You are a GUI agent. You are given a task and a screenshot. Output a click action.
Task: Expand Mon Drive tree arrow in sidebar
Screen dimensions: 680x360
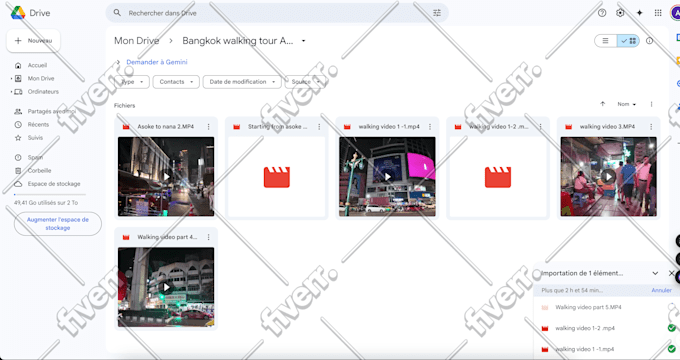(11, 79)
